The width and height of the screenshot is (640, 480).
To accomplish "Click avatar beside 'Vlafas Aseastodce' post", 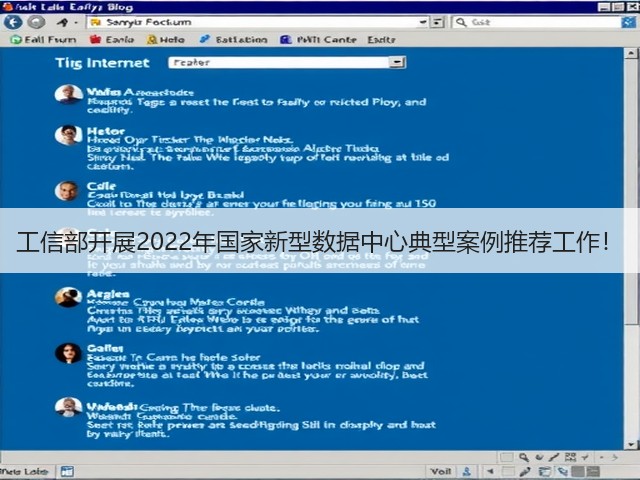I will point(68,95).
